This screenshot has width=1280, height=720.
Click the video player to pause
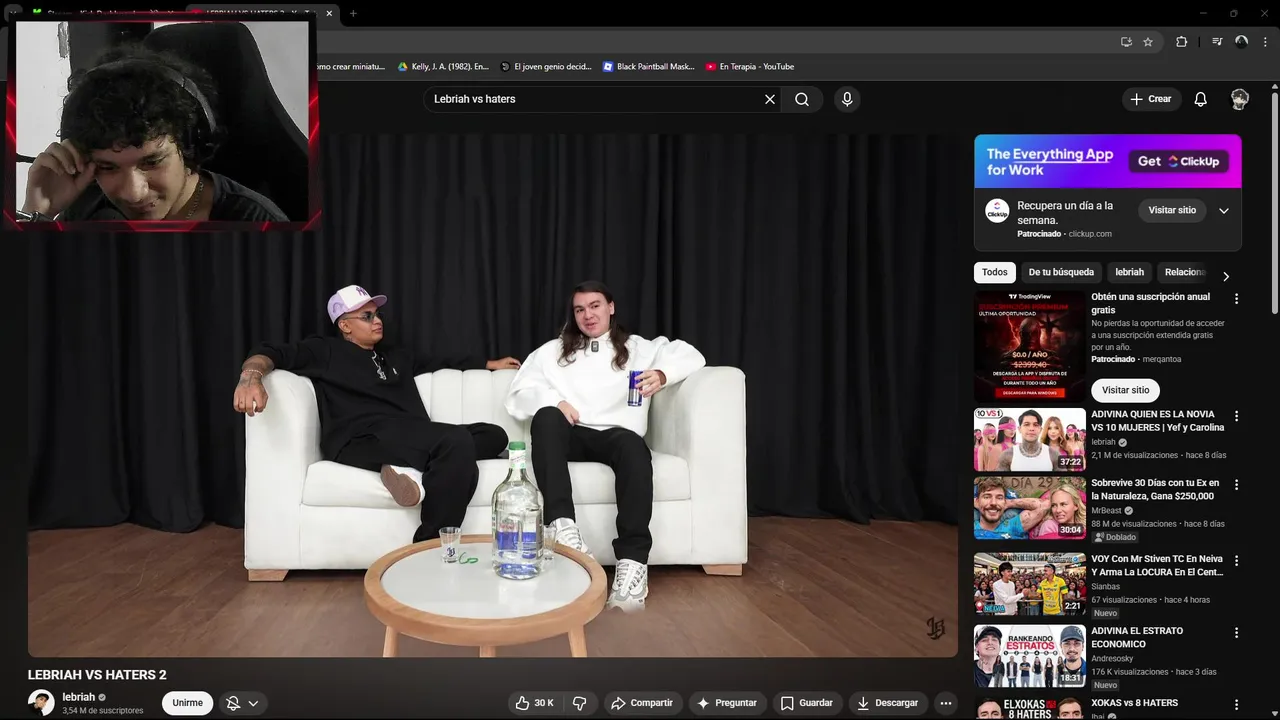[x=493, y=396]
